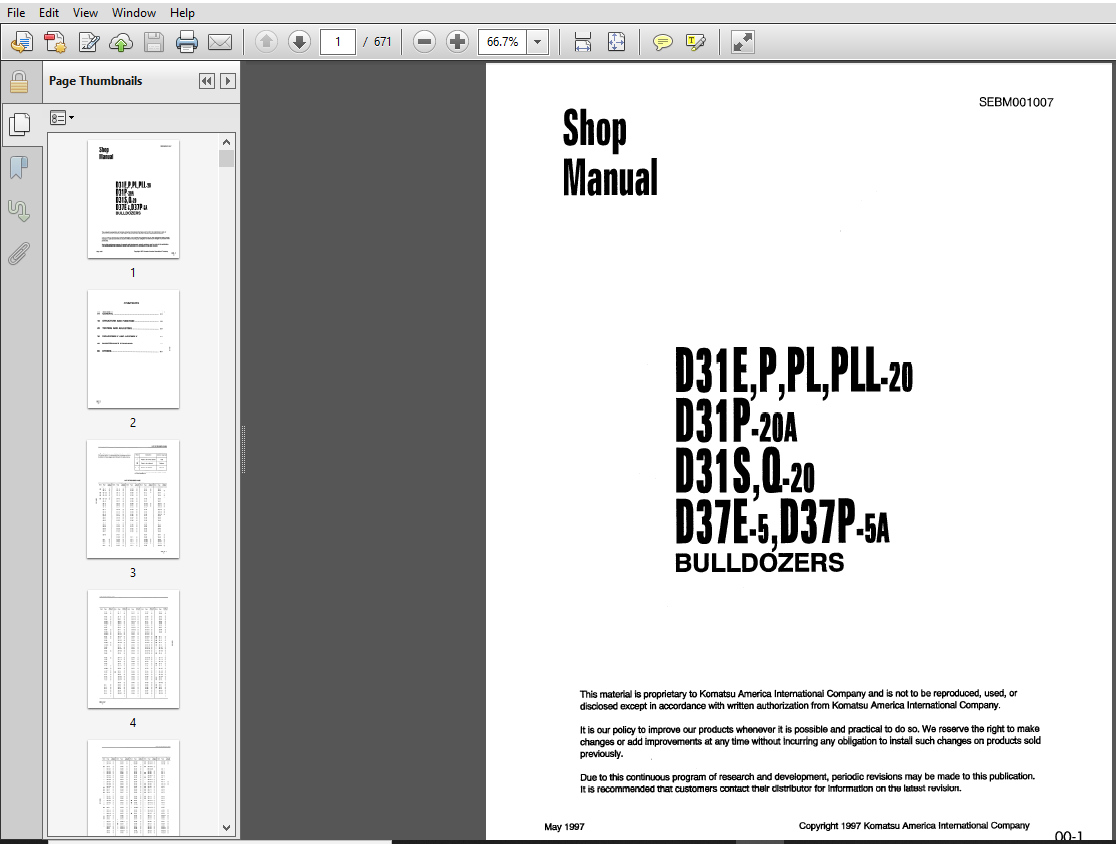This screenshot has width=1116, height=844.
Task: Click the 'May 1997' date text
Action: (x=564, y=827)
